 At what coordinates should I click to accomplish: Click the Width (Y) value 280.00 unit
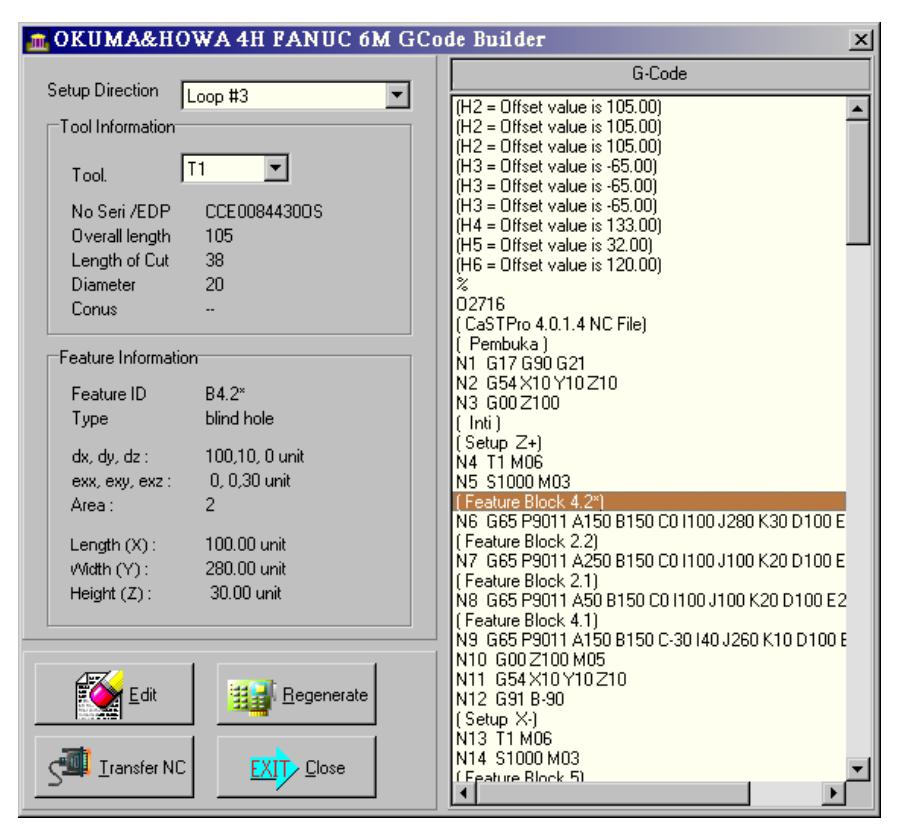point(245,569)
